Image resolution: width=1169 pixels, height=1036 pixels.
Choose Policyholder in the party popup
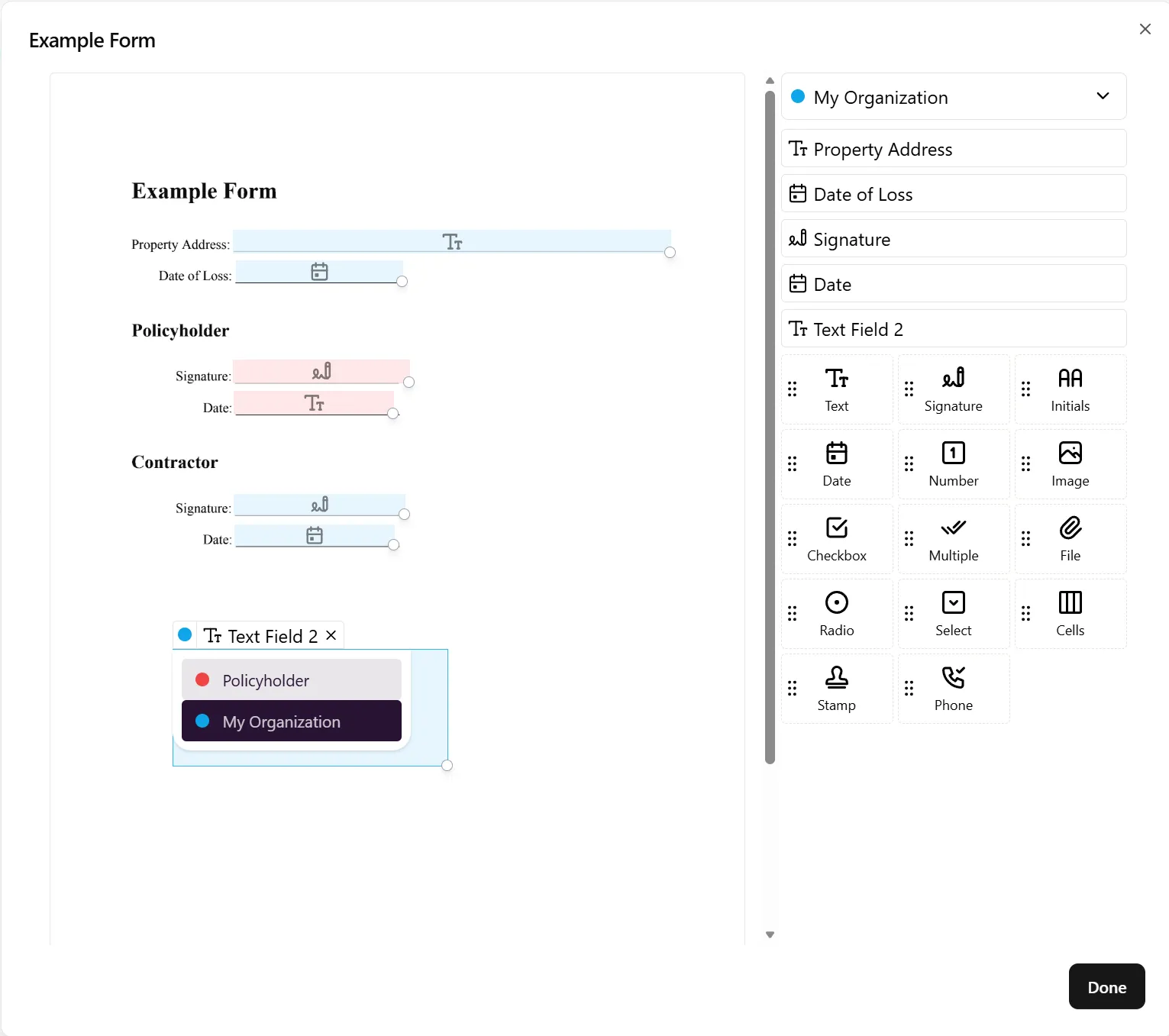click(292, 679)
